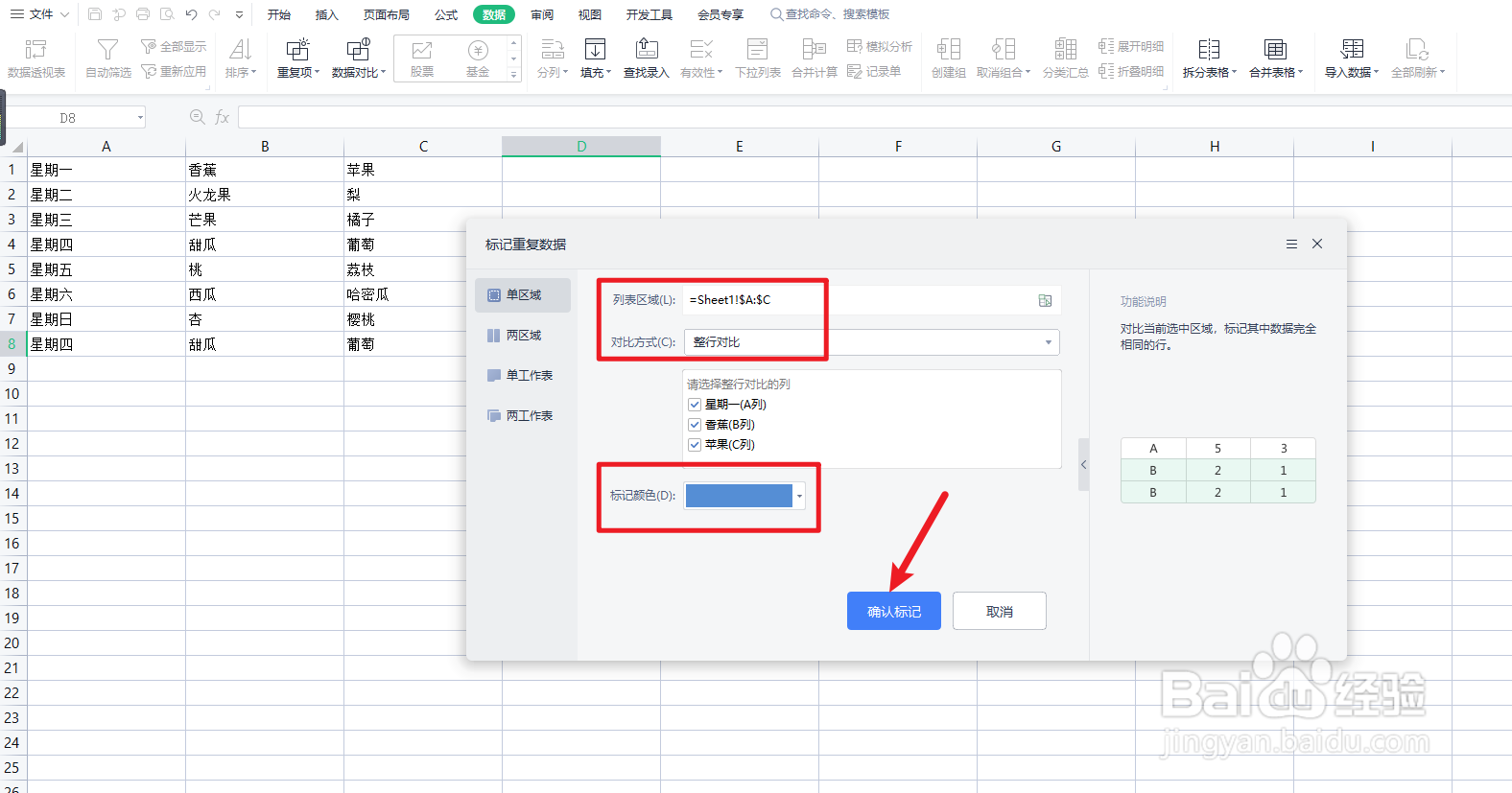This screenshot has width=1512, height=793.
Task: Click the formula bar input
Action: (874, 117)
